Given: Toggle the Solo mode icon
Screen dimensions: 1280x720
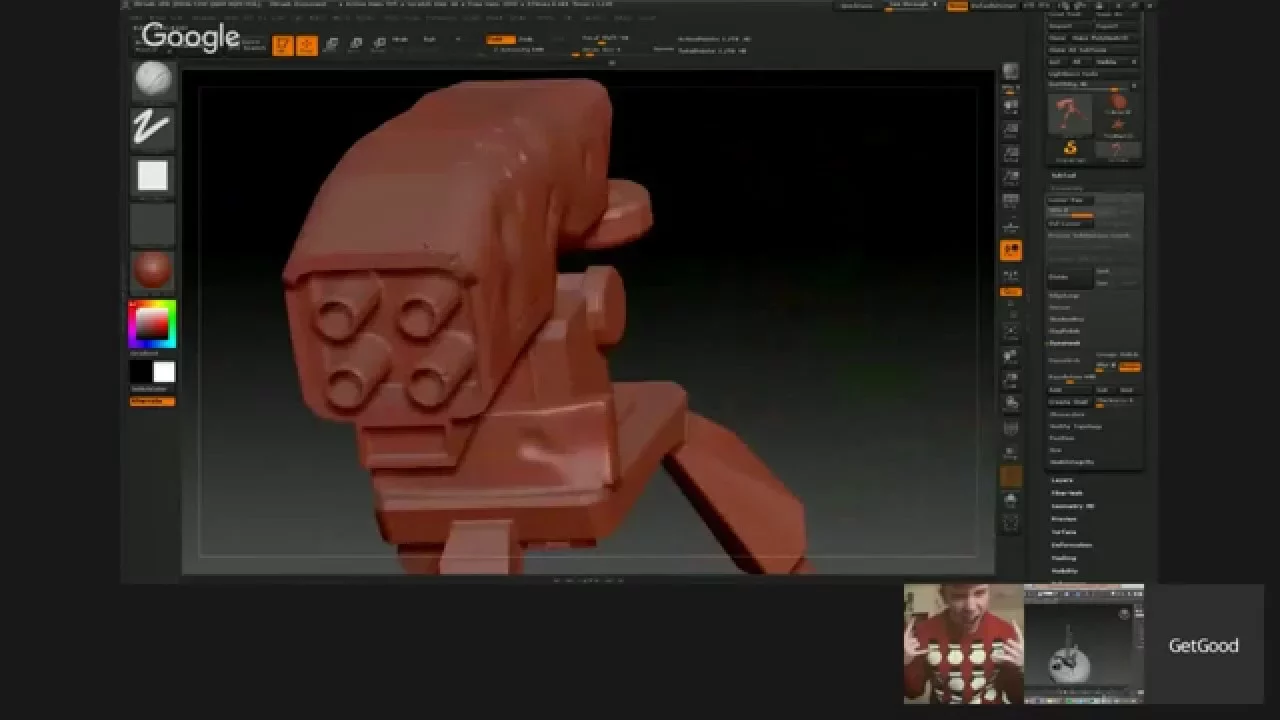Looking at the screenshot, I should [1011, 499].
